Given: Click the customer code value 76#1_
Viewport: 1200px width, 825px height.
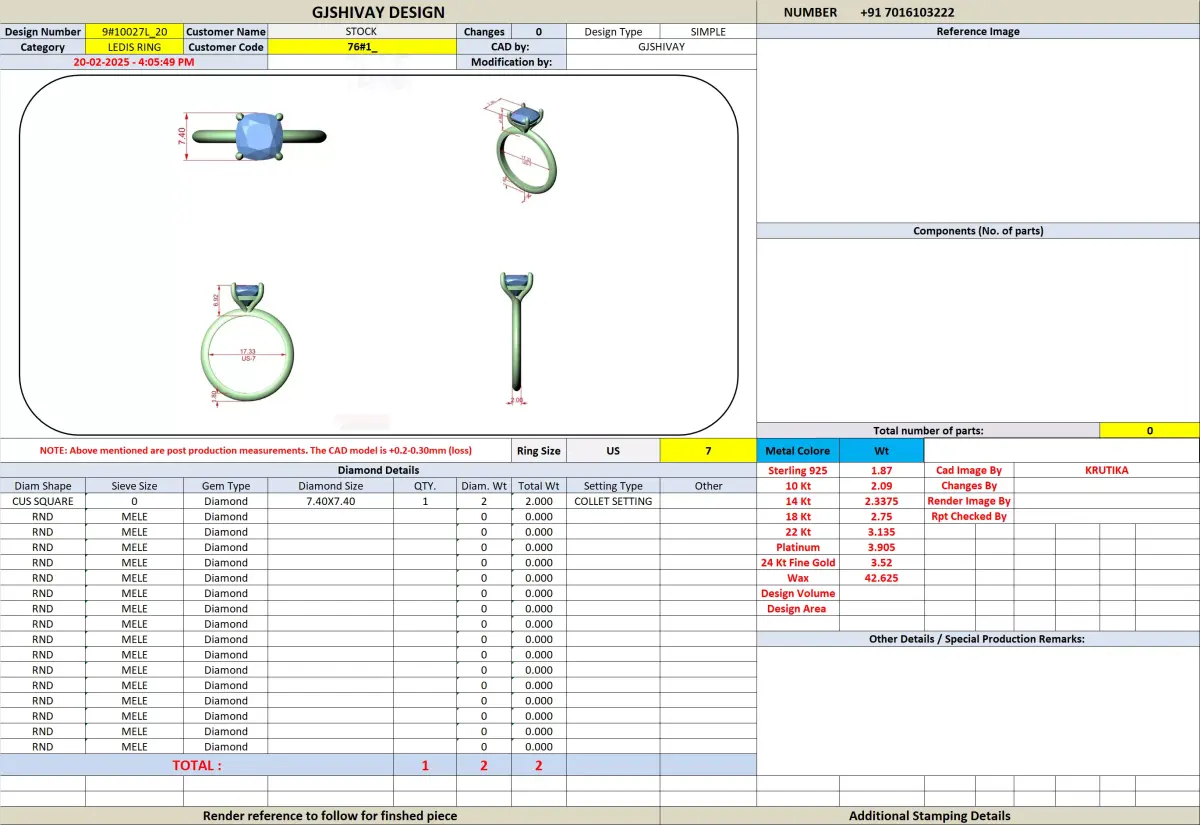Looking at the screenshot, I should tap(362, 47).
